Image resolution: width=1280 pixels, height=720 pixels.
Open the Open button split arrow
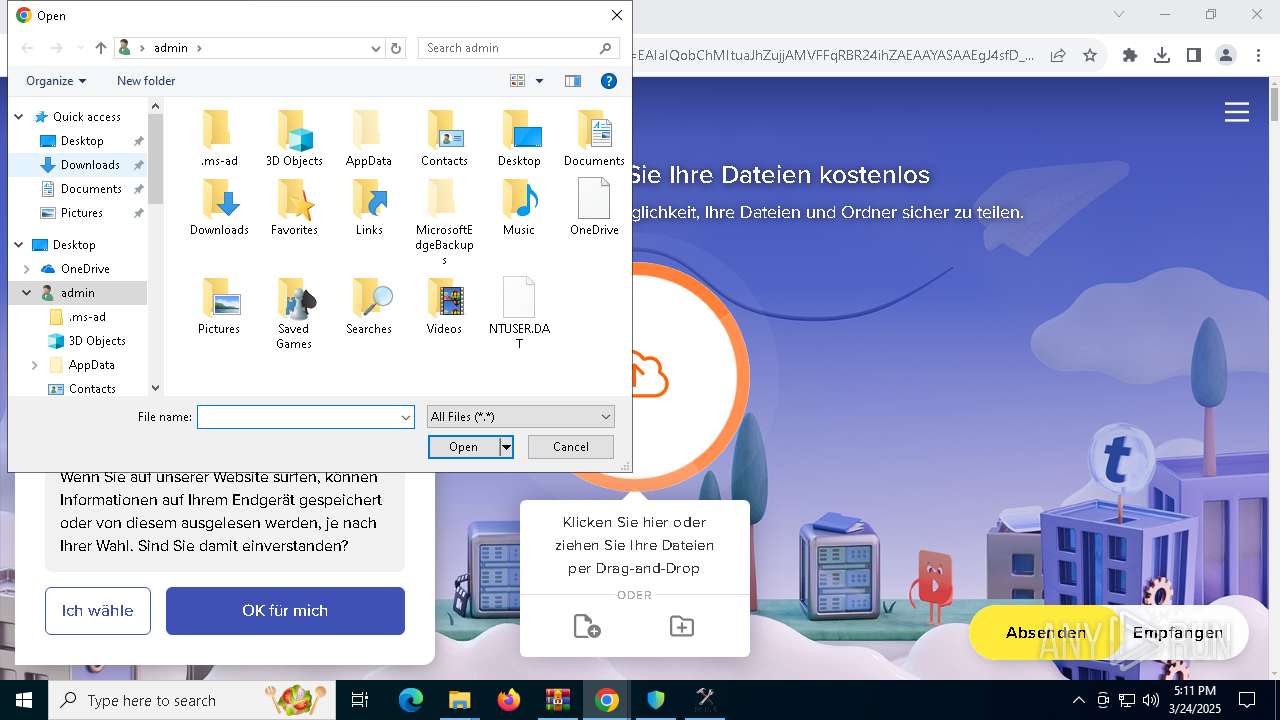click(x=507, y=447)
